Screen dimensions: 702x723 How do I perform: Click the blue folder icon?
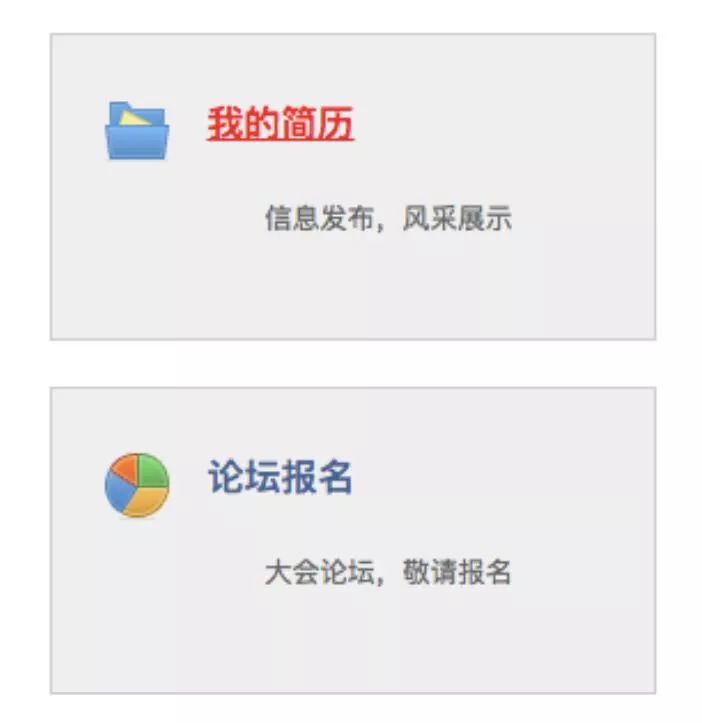(137, 131)
